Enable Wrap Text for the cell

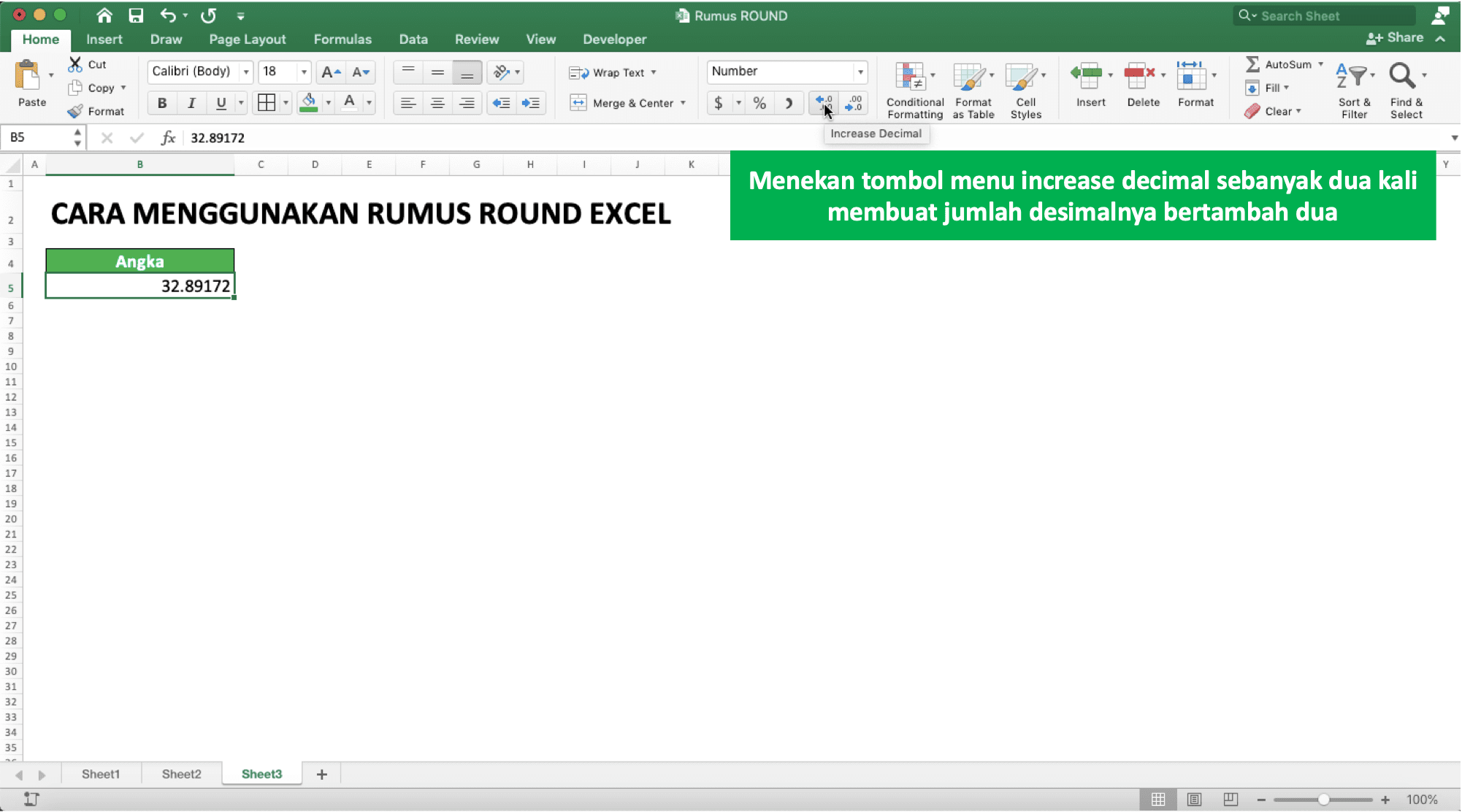pos(612,72)
